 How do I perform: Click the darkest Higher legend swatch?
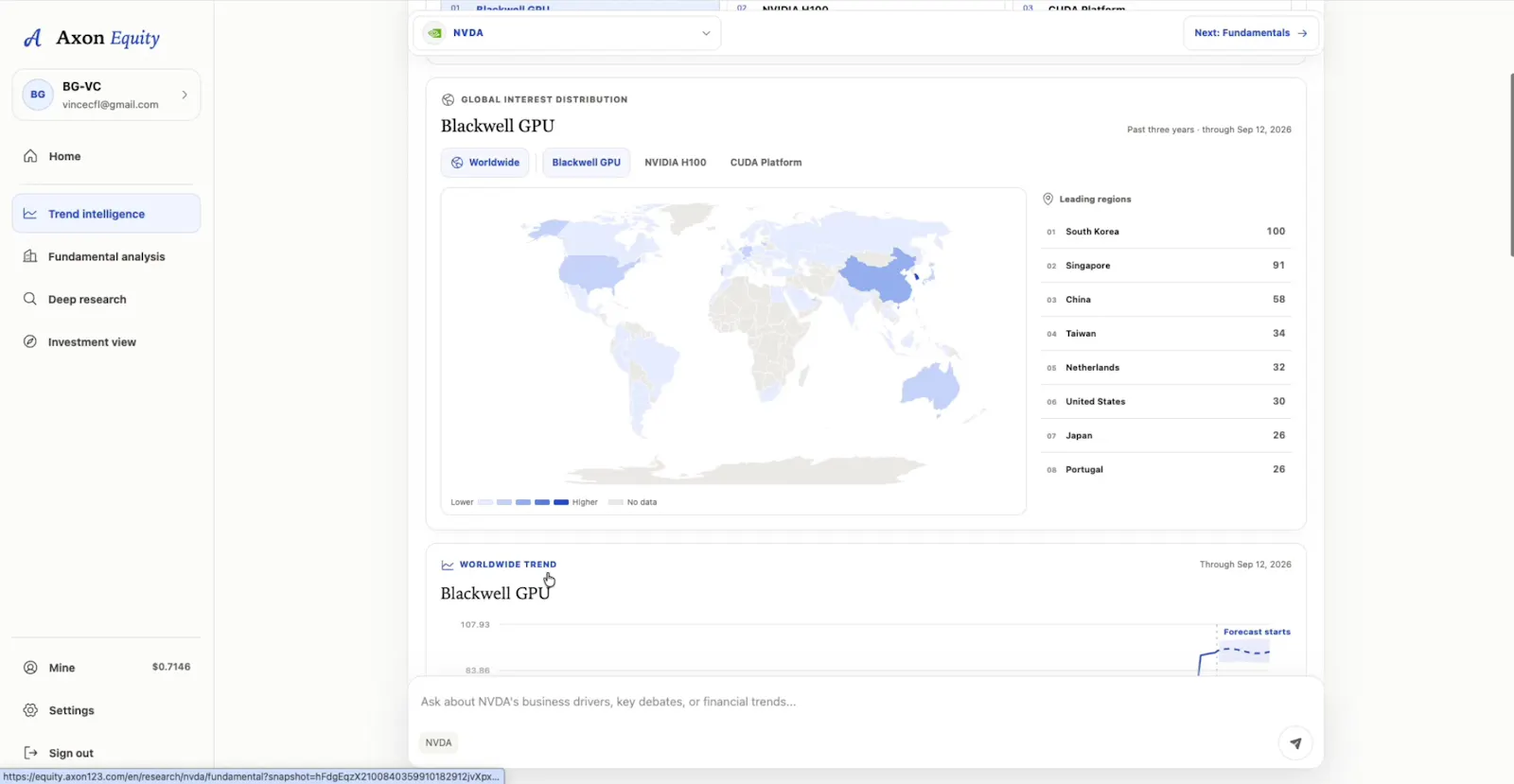tap(561, 502)
